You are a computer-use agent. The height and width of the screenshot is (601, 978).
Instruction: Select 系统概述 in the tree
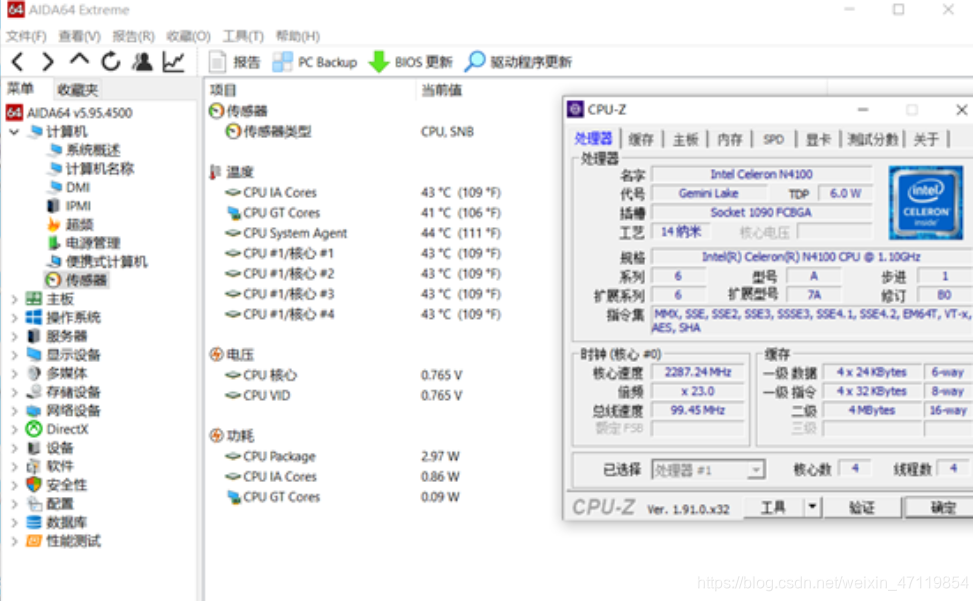tap(85, 150)
